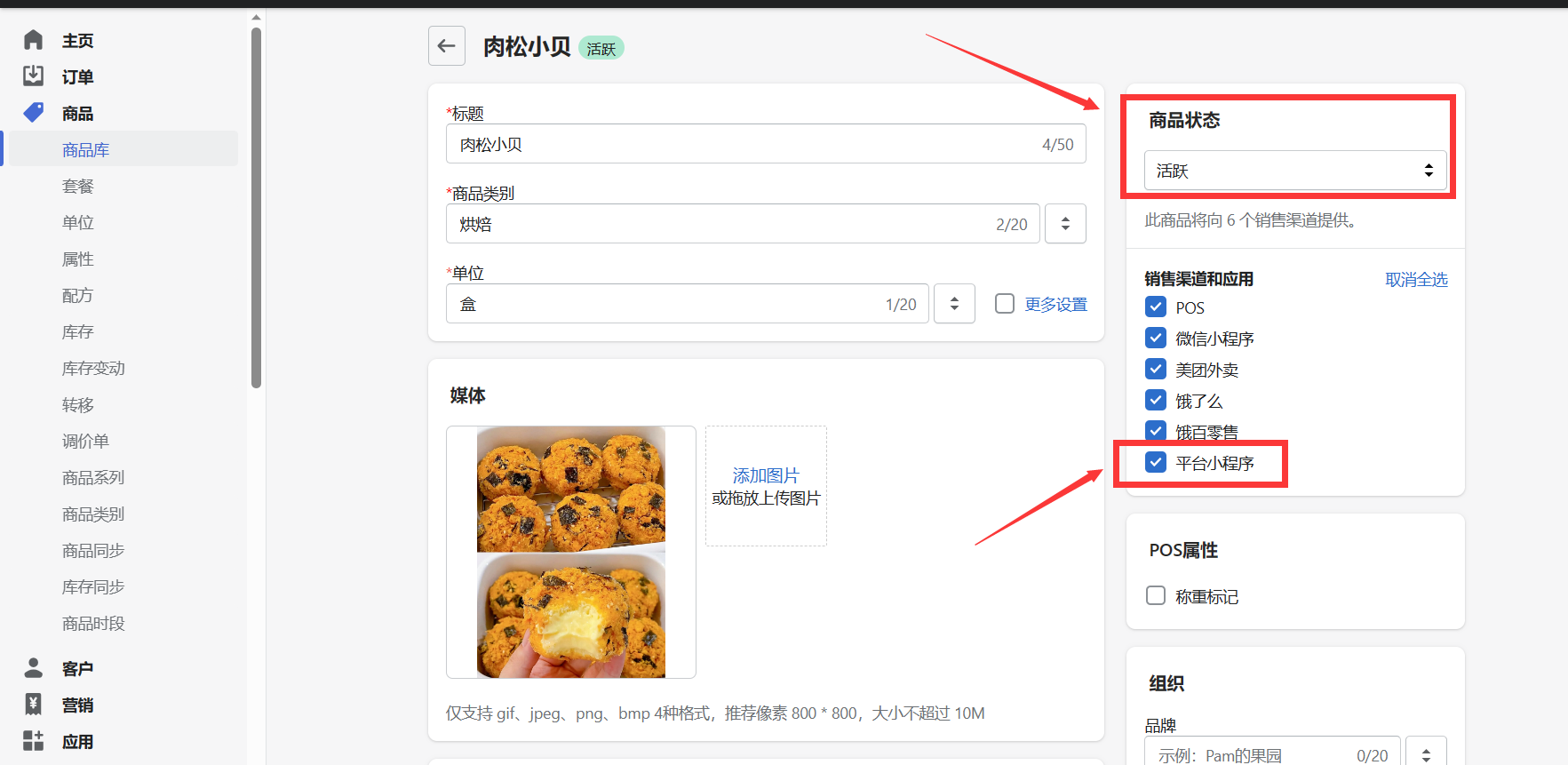The height and width of the screenshot is (765, 1568).
Task: Toggle the 更多设置 checkbox
Action: (1005, 304)
